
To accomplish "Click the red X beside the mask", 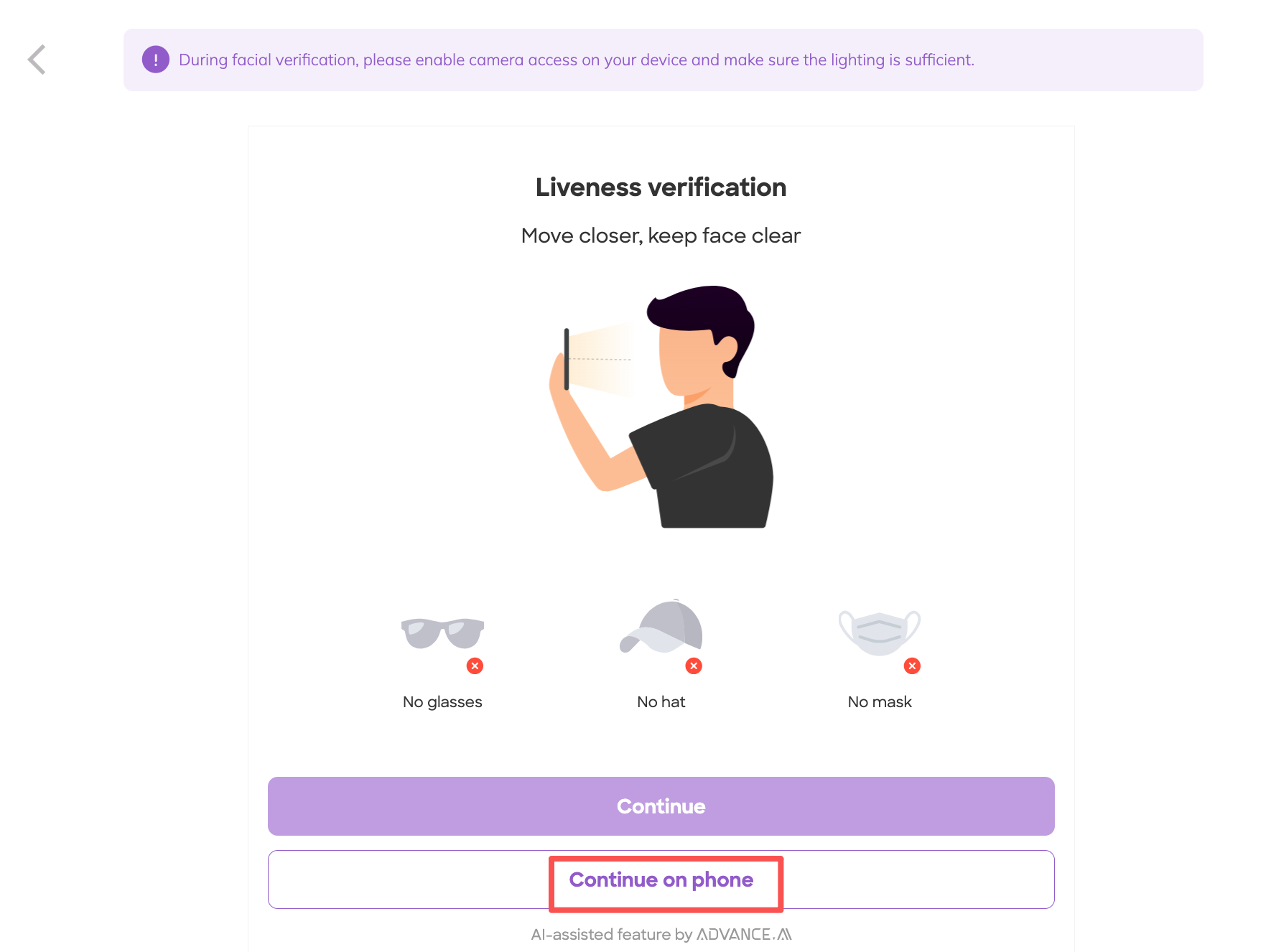I will [912, 666].
